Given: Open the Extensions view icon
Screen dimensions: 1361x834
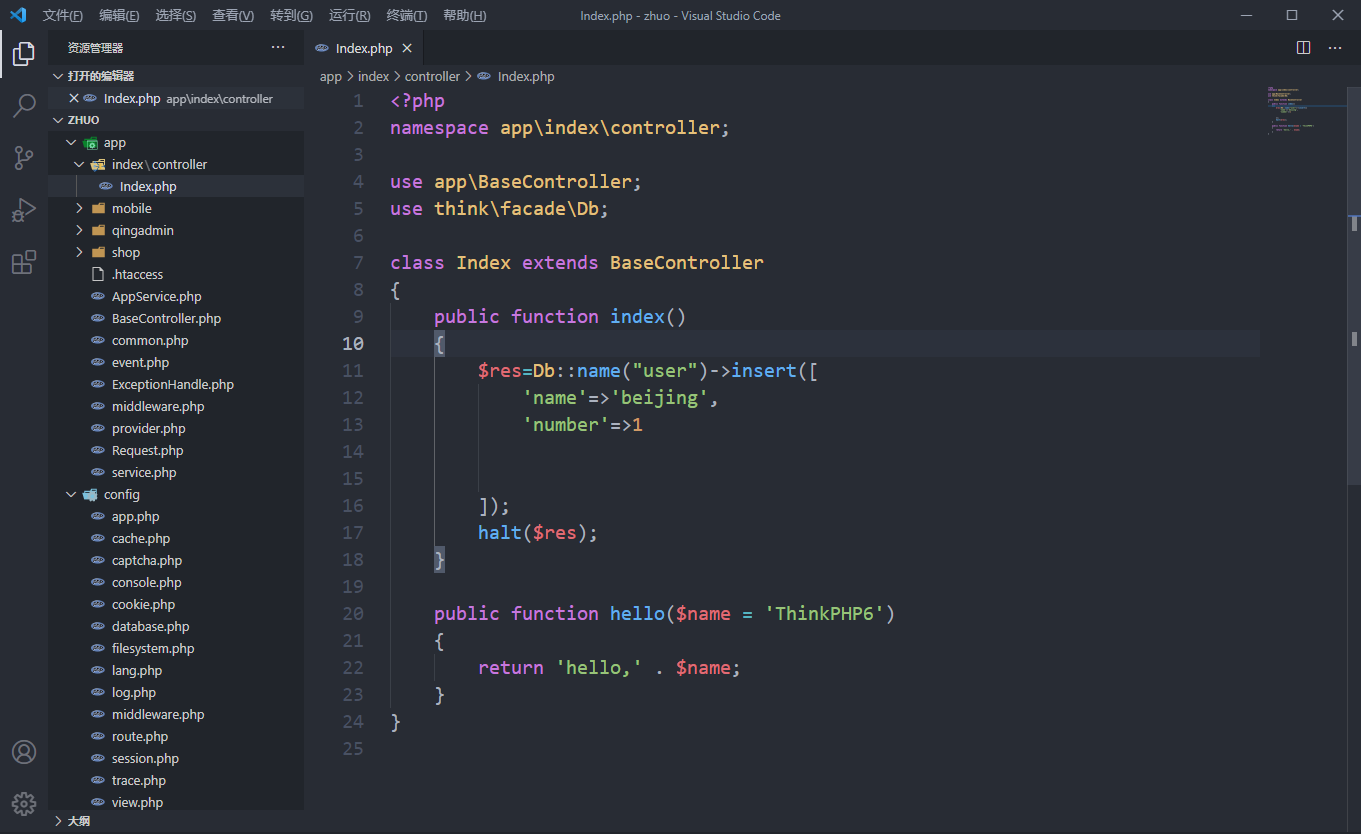Looking at the screenshot, I should [24, 262].
